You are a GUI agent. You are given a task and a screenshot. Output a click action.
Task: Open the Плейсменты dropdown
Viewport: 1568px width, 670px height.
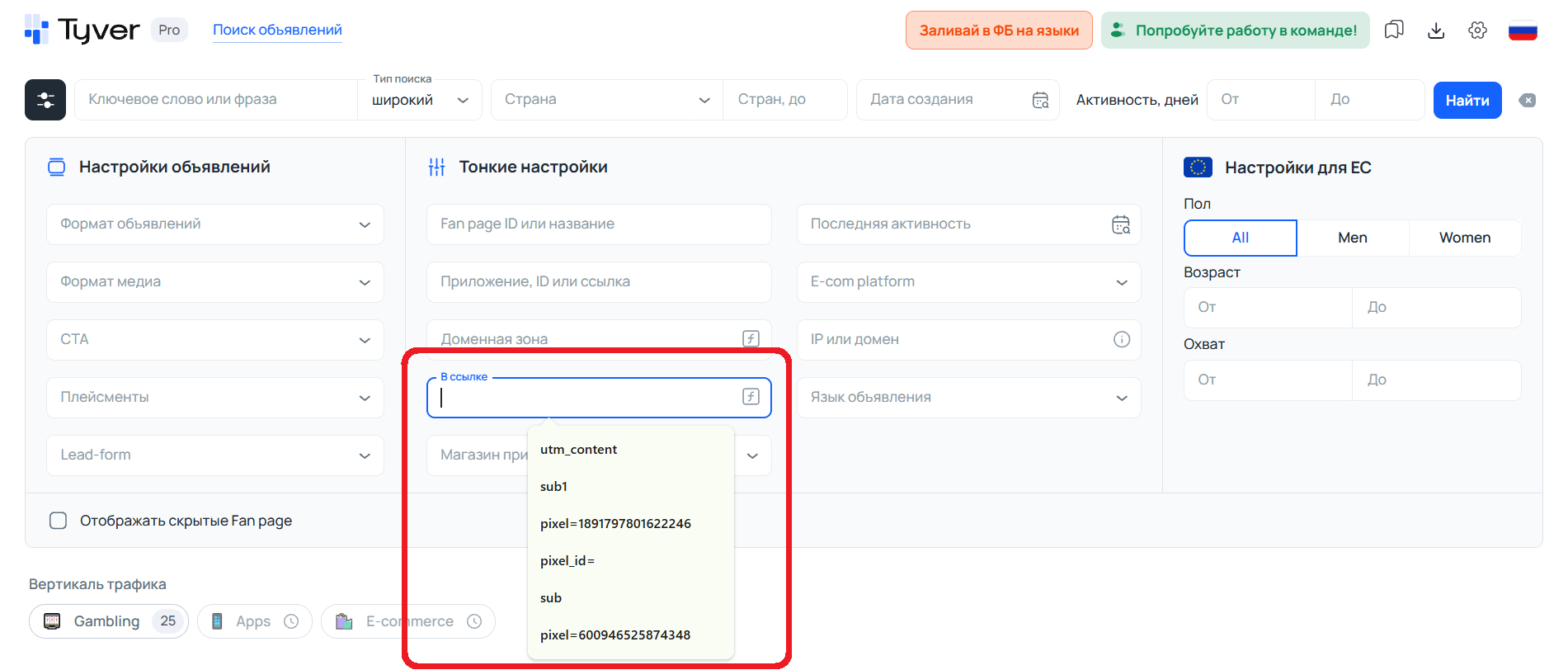pyautogui.click(x=215, y=398)
